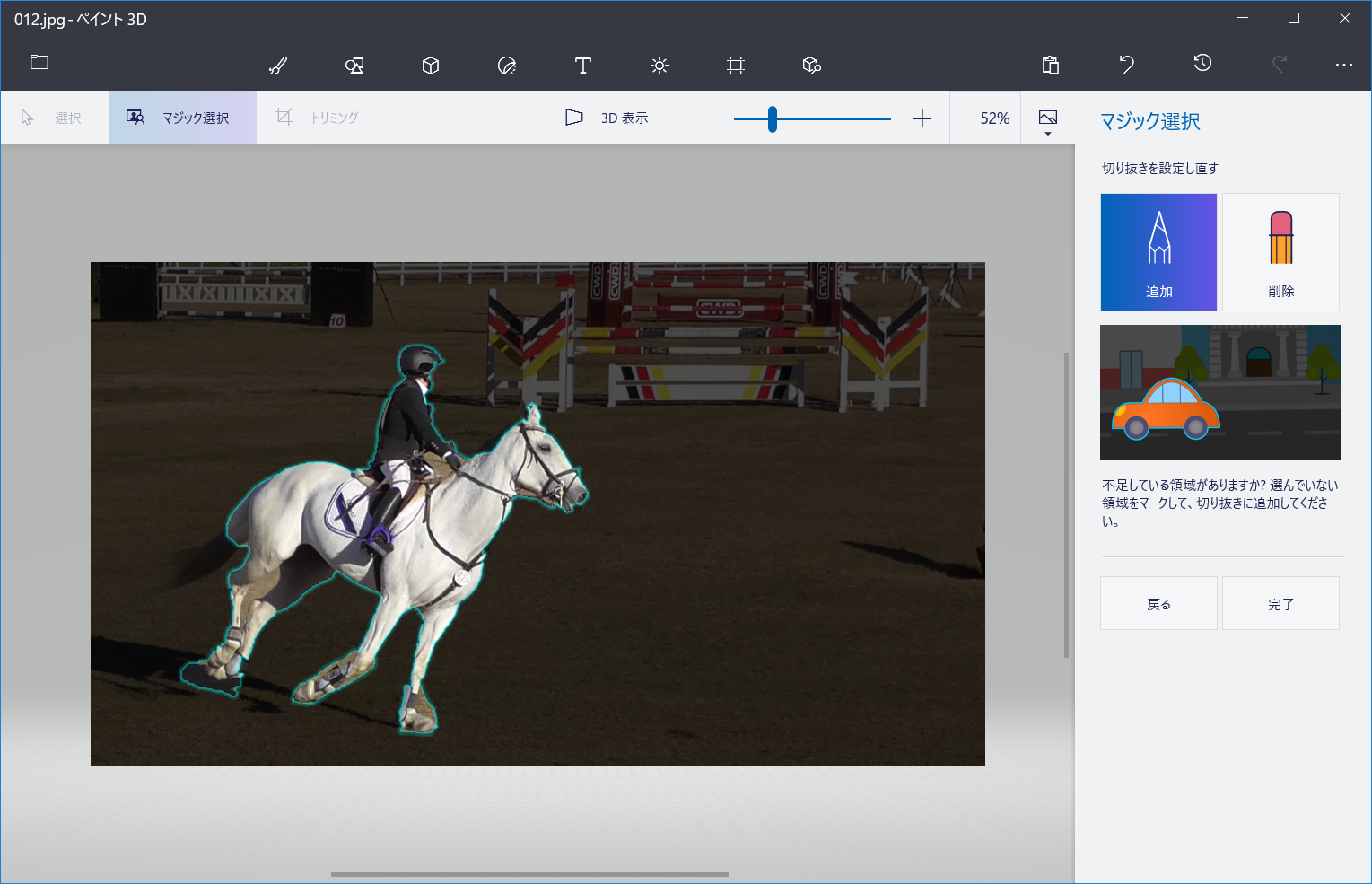This screenshot has width=1372, height=884.
Task: Open the folder menu icon
Action: pyautogui.click(x=39, y=63)
